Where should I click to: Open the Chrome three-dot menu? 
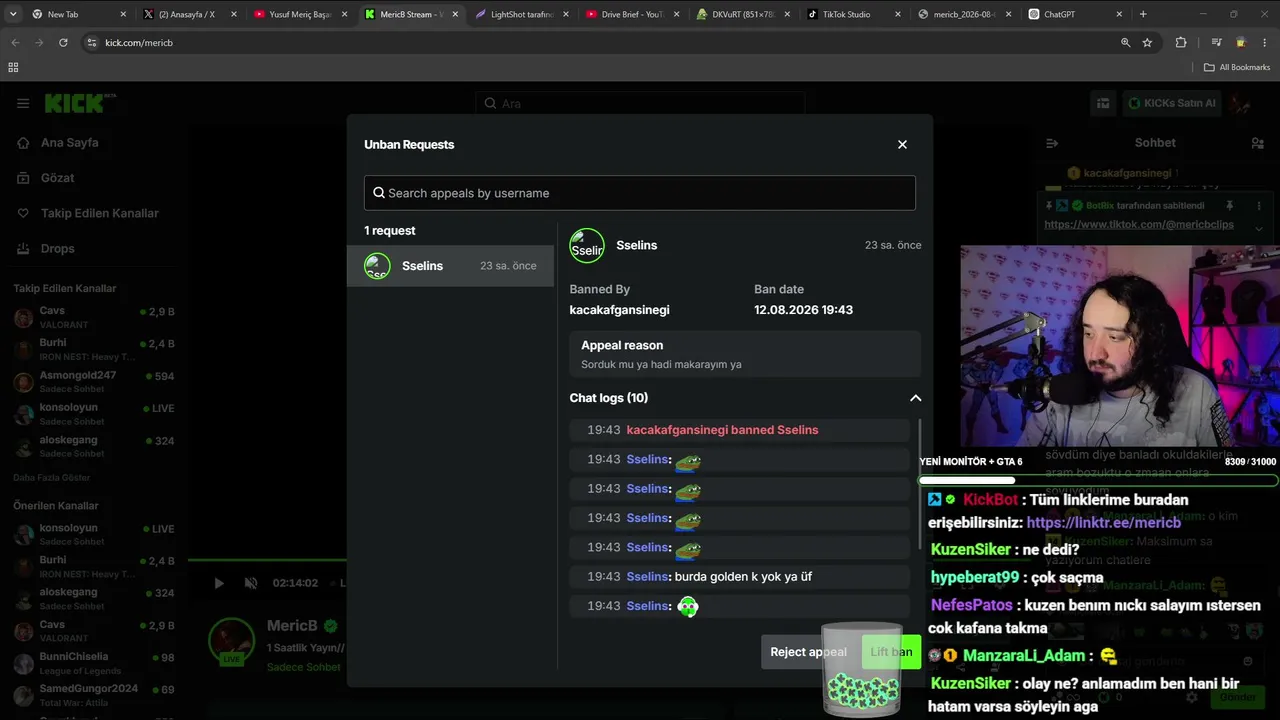pyautogui.click(x=1265, y=43)
